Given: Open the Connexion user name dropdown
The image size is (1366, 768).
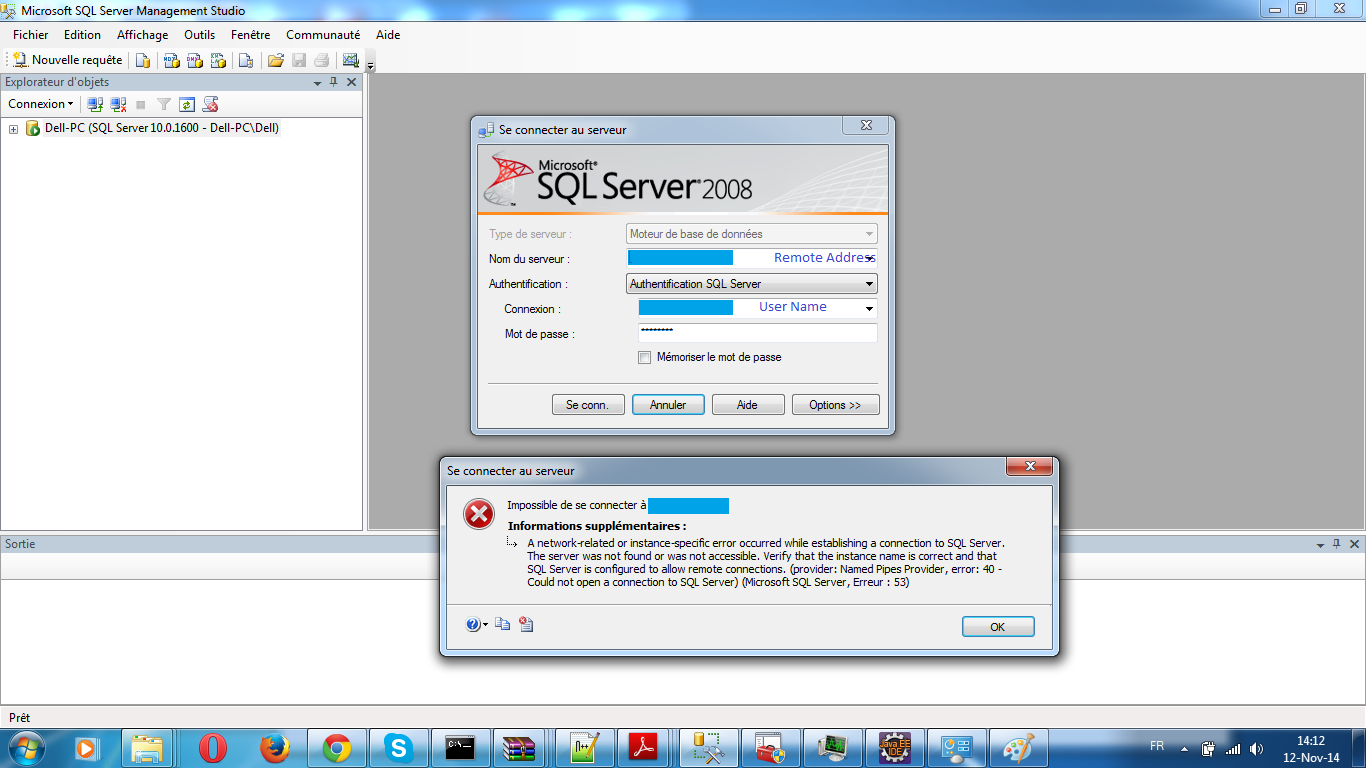Looking at the screenshot, I should [x=869, y=309].
